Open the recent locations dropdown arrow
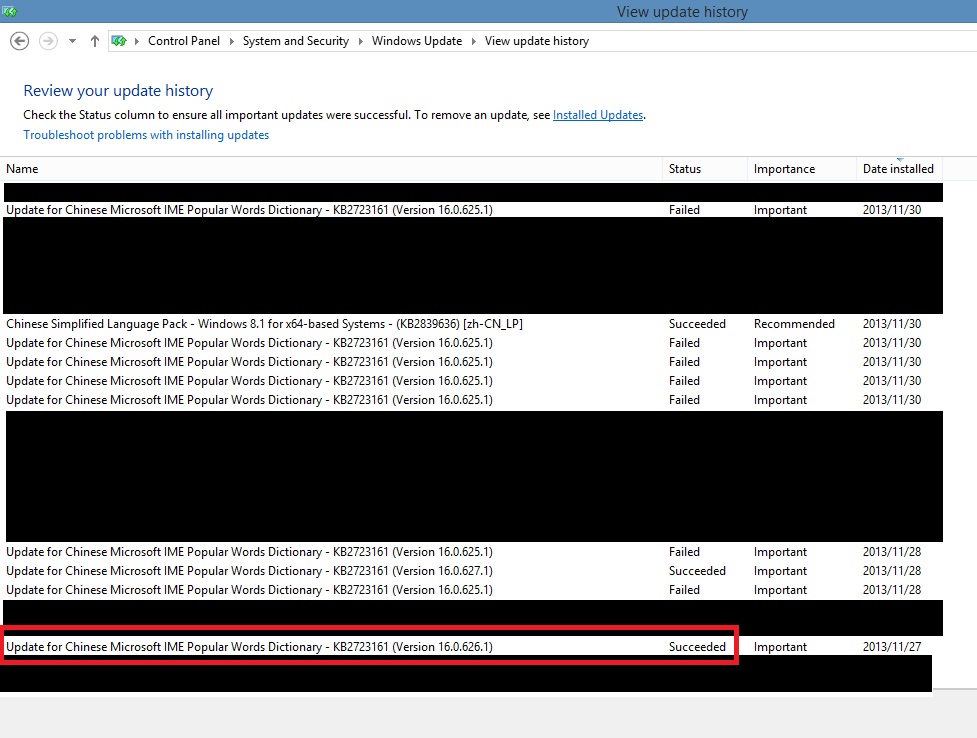This screenshot has width=977, height=738. pyautogui.click(x=72, y=41)
